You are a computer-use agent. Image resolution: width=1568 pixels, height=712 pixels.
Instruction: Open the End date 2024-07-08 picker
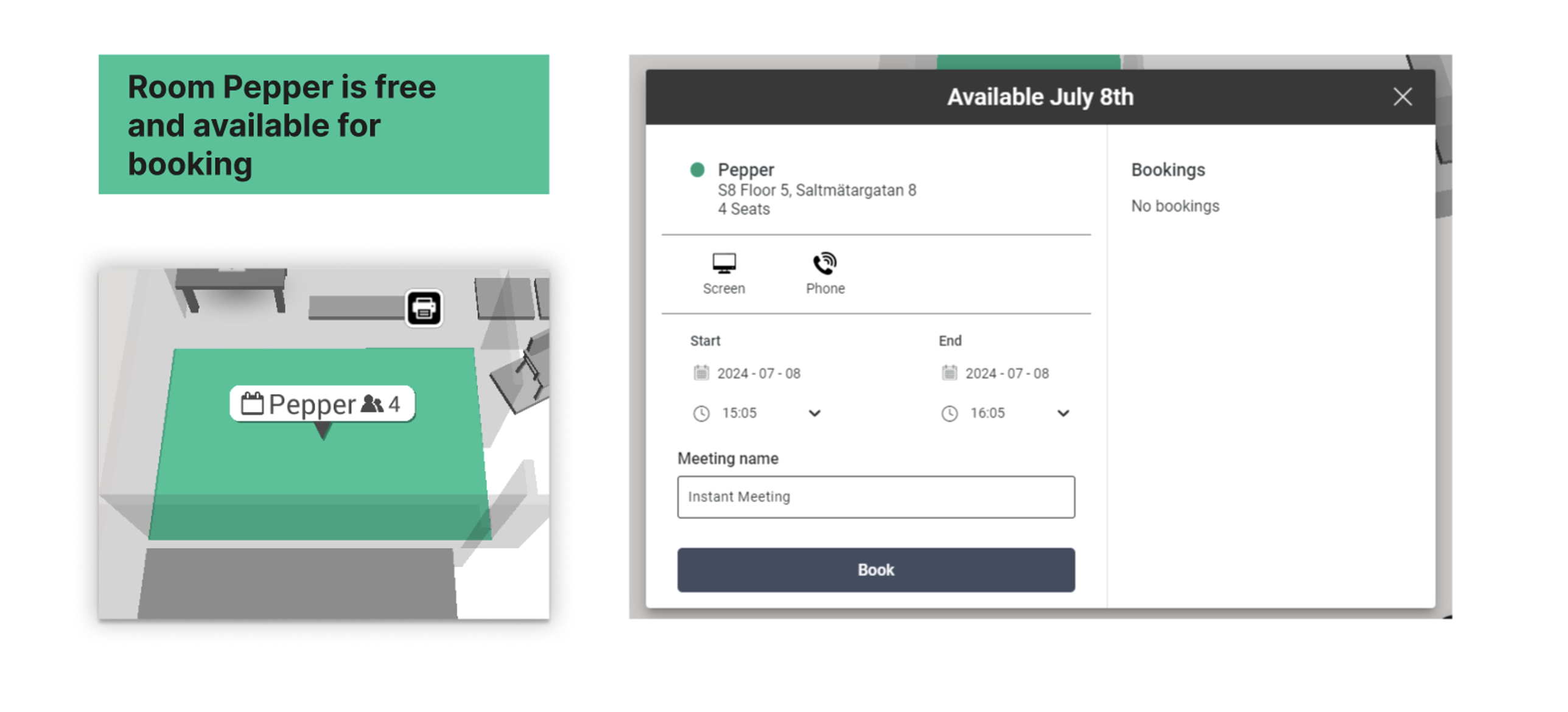[1007, 373]
